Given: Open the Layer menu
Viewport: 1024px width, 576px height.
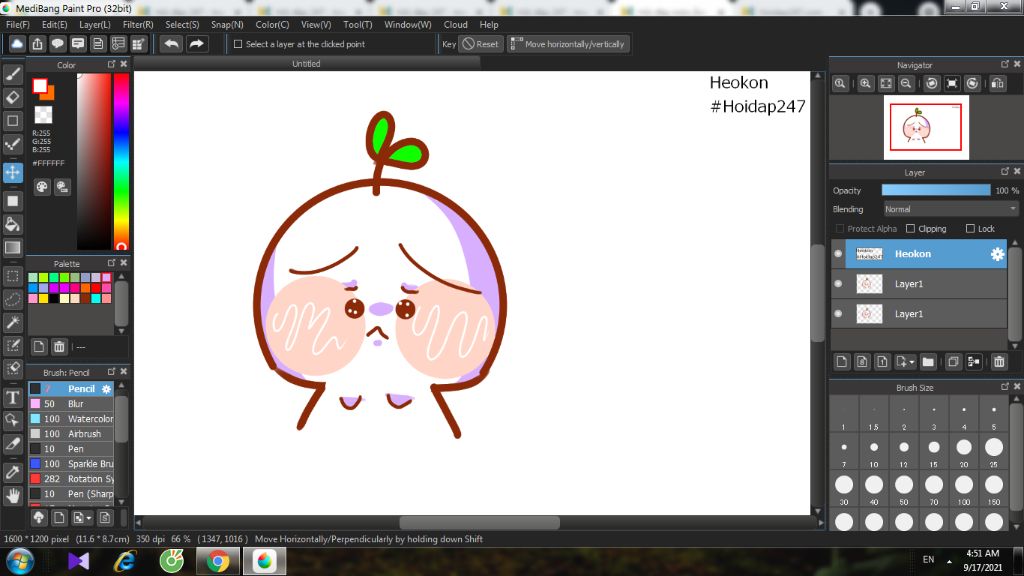Looking at the screenshot, I should (x=95, y=25).
